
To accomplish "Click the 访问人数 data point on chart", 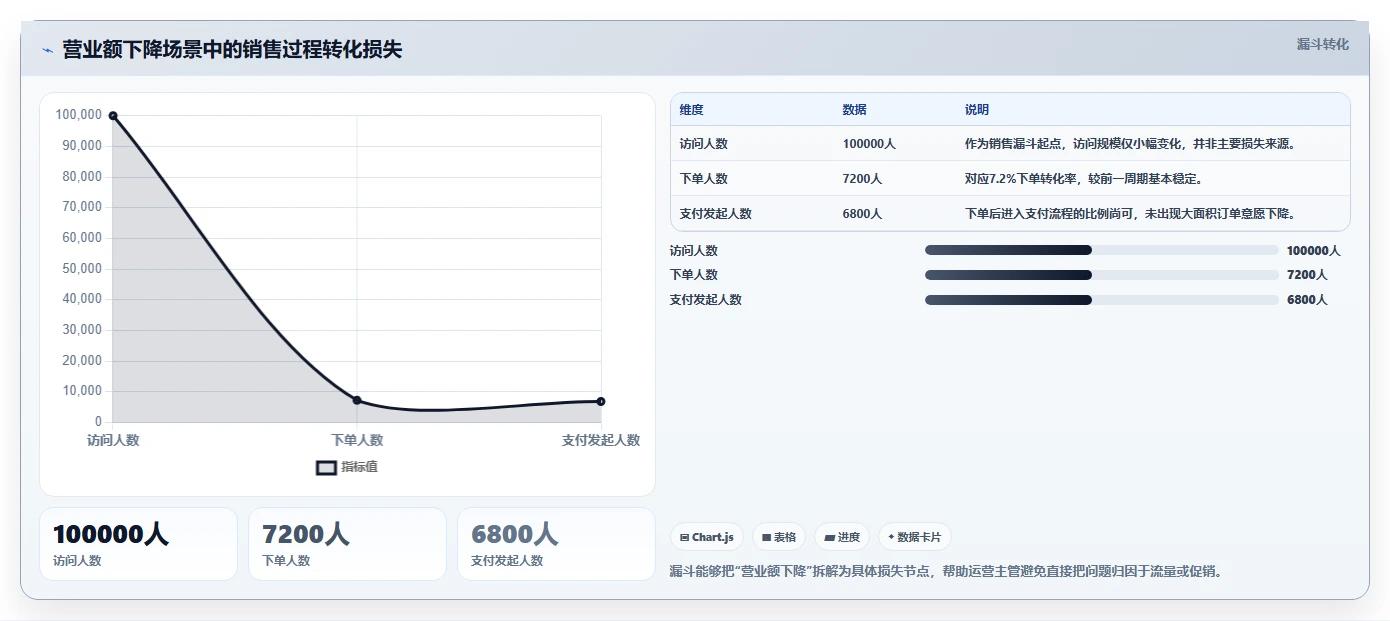I will [x=113, y=116].
